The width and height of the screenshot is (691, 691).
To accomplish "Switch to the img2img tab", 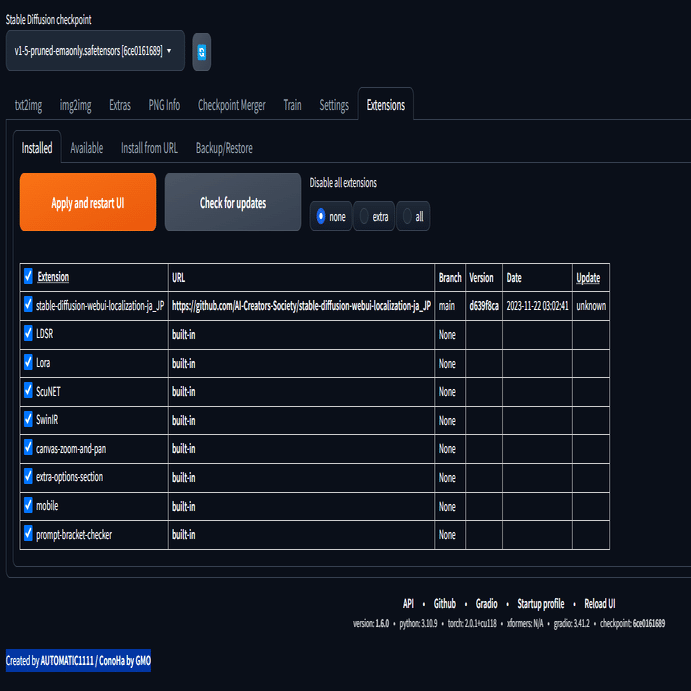I will coord(75,105).
